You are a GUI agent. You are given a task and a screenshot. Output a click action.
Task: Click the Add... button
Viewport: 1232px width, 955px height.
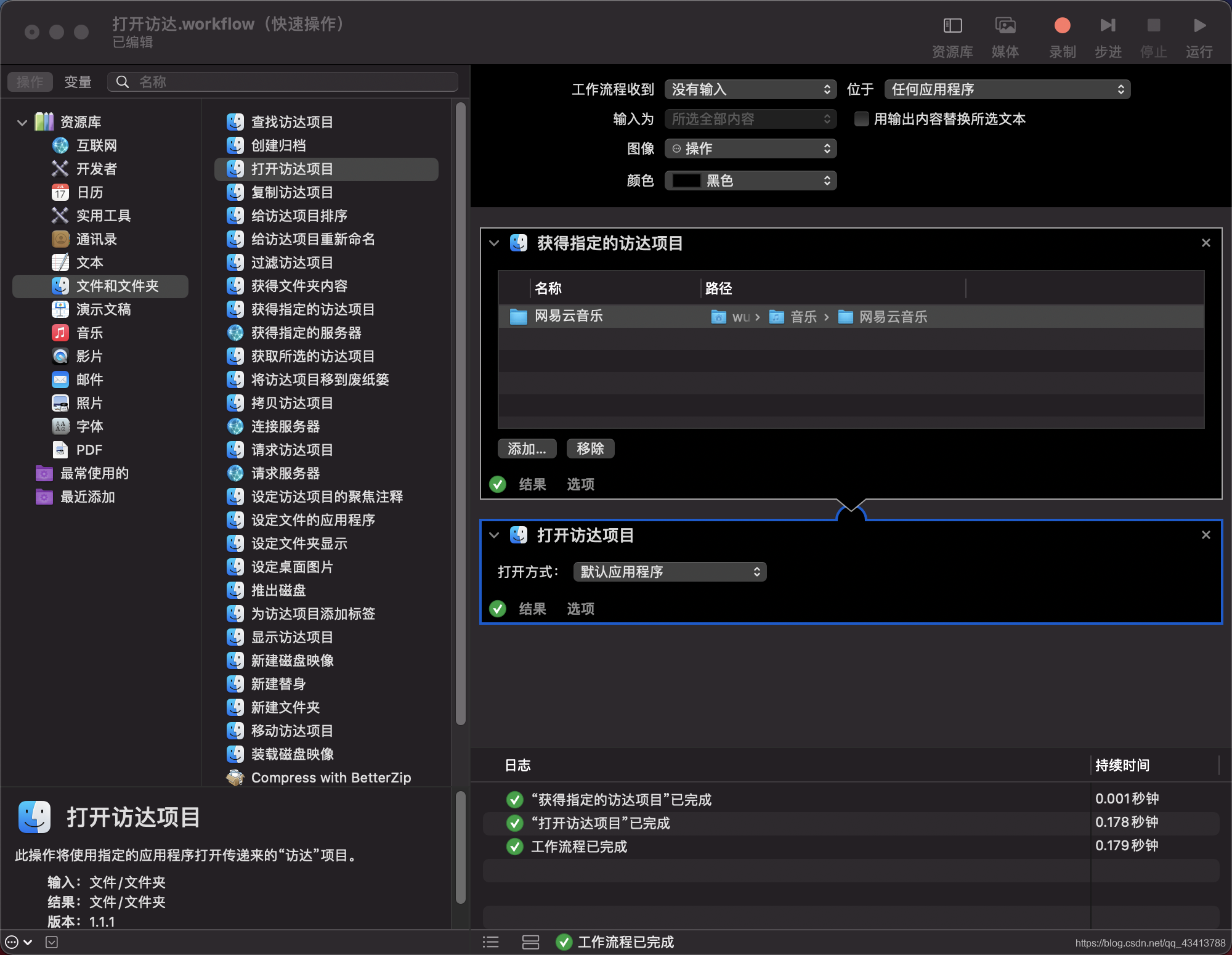pyautogui.click(x=527, y=449)
